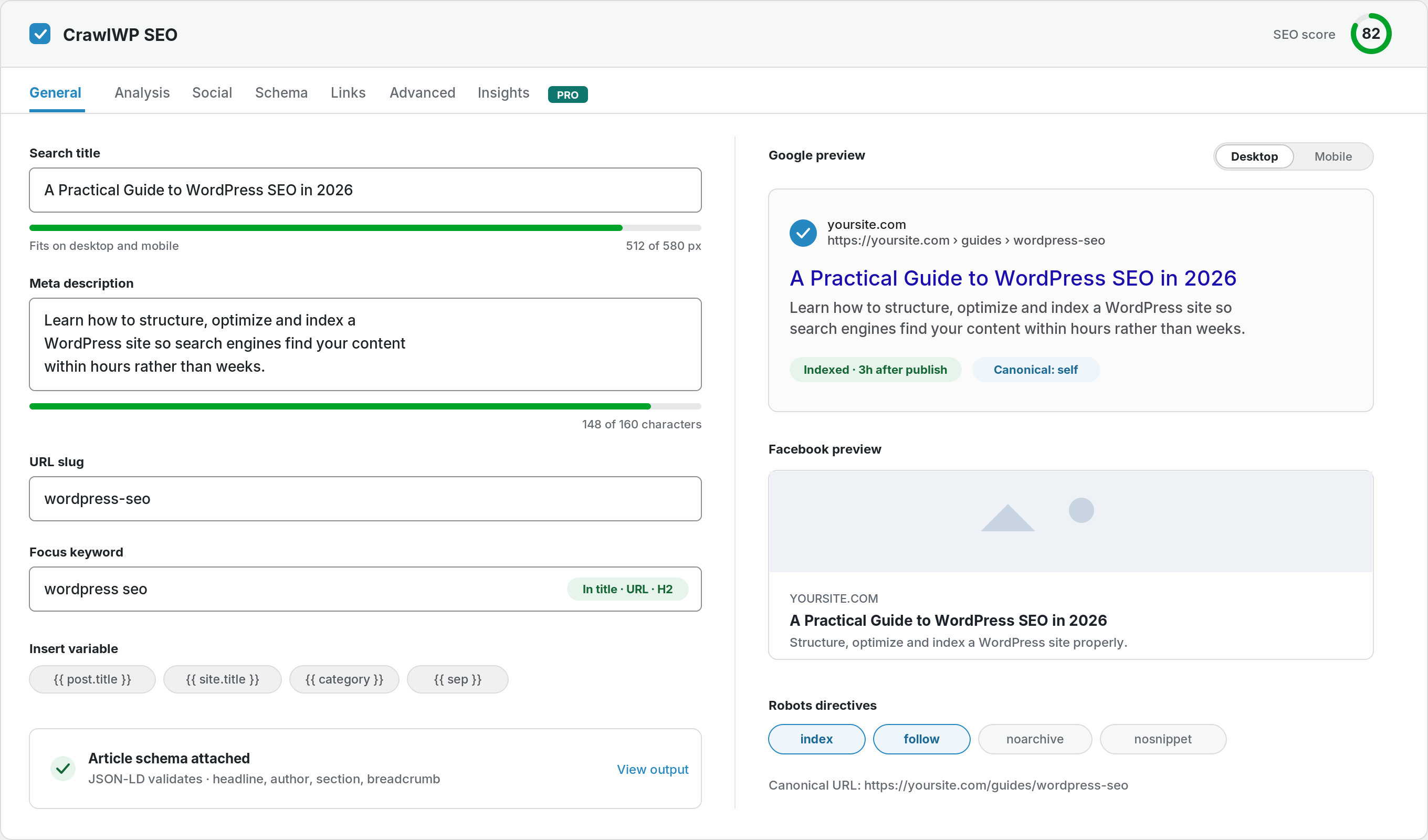This screenshot has width=1428, height=840.
Task: Click the blue verified icon beside yoursite.com
Action: (x=803, y=233)
